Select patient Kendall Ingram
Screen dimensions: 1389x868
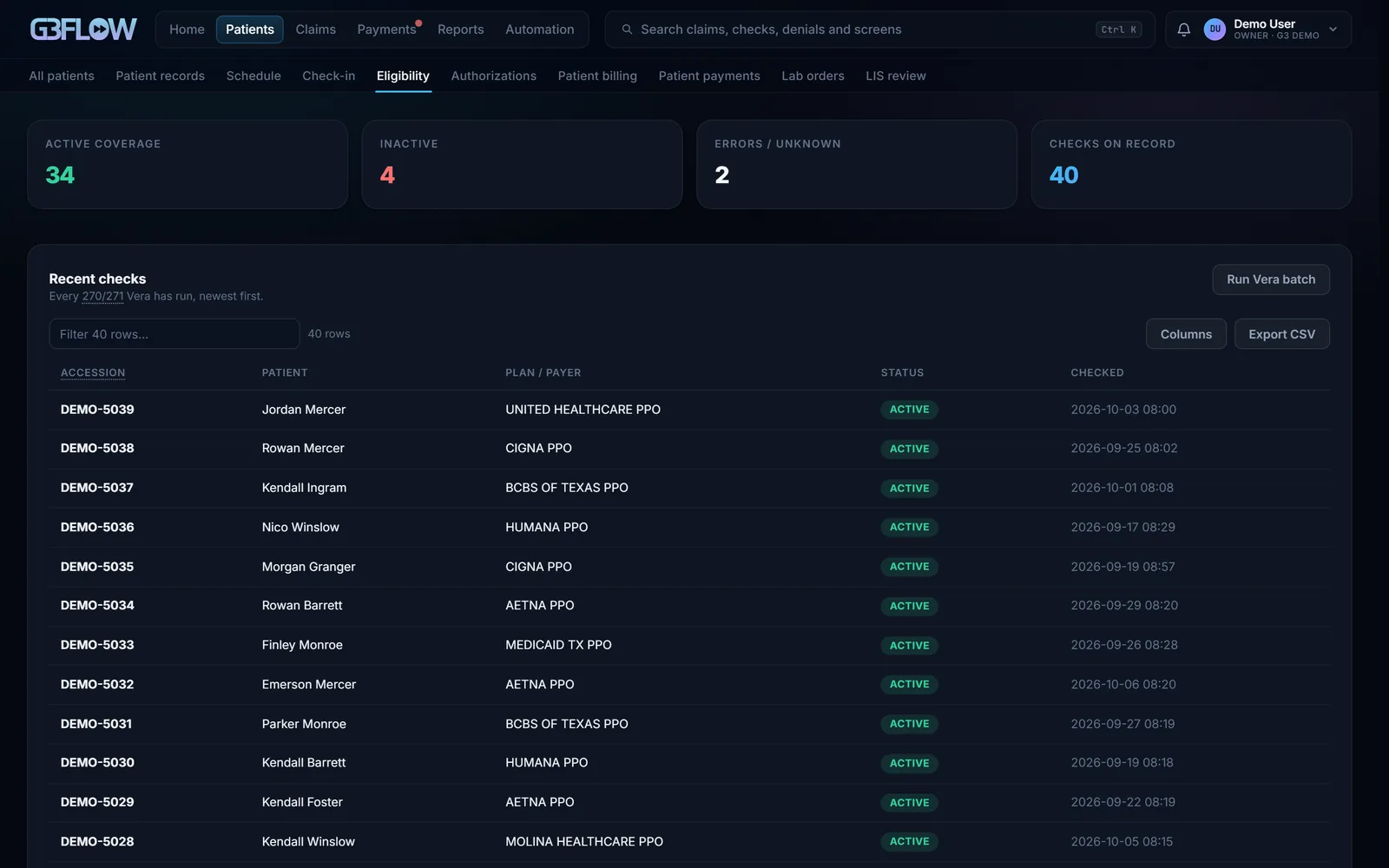pyautogui.click(x=304, y=488)
